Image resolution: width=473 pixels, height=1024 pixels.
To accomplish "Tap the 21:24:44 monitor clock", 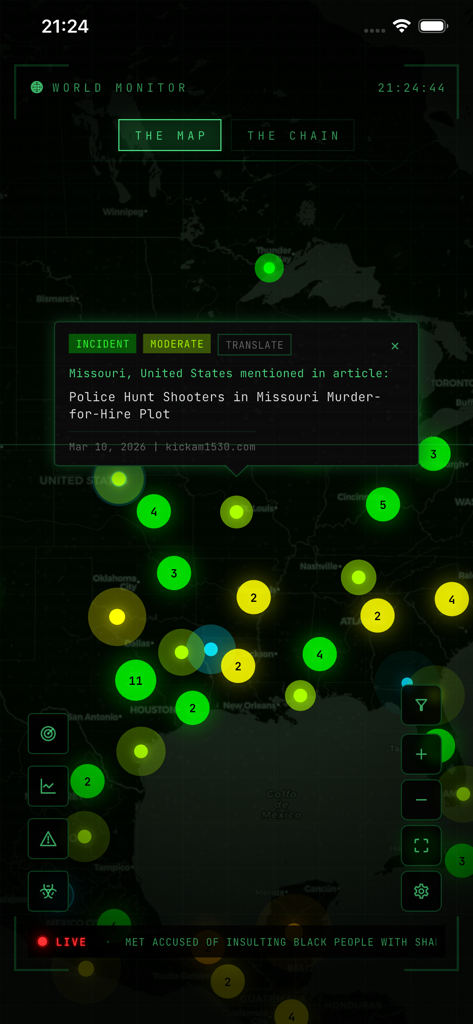I will pyautogui.click(x=412, y=88).
